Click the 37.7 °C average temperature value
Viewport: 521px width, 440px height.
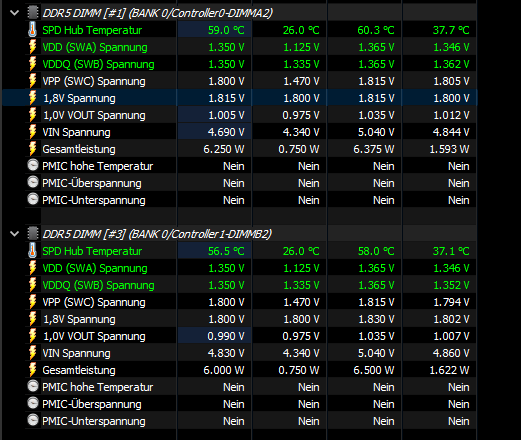[451, 30]
